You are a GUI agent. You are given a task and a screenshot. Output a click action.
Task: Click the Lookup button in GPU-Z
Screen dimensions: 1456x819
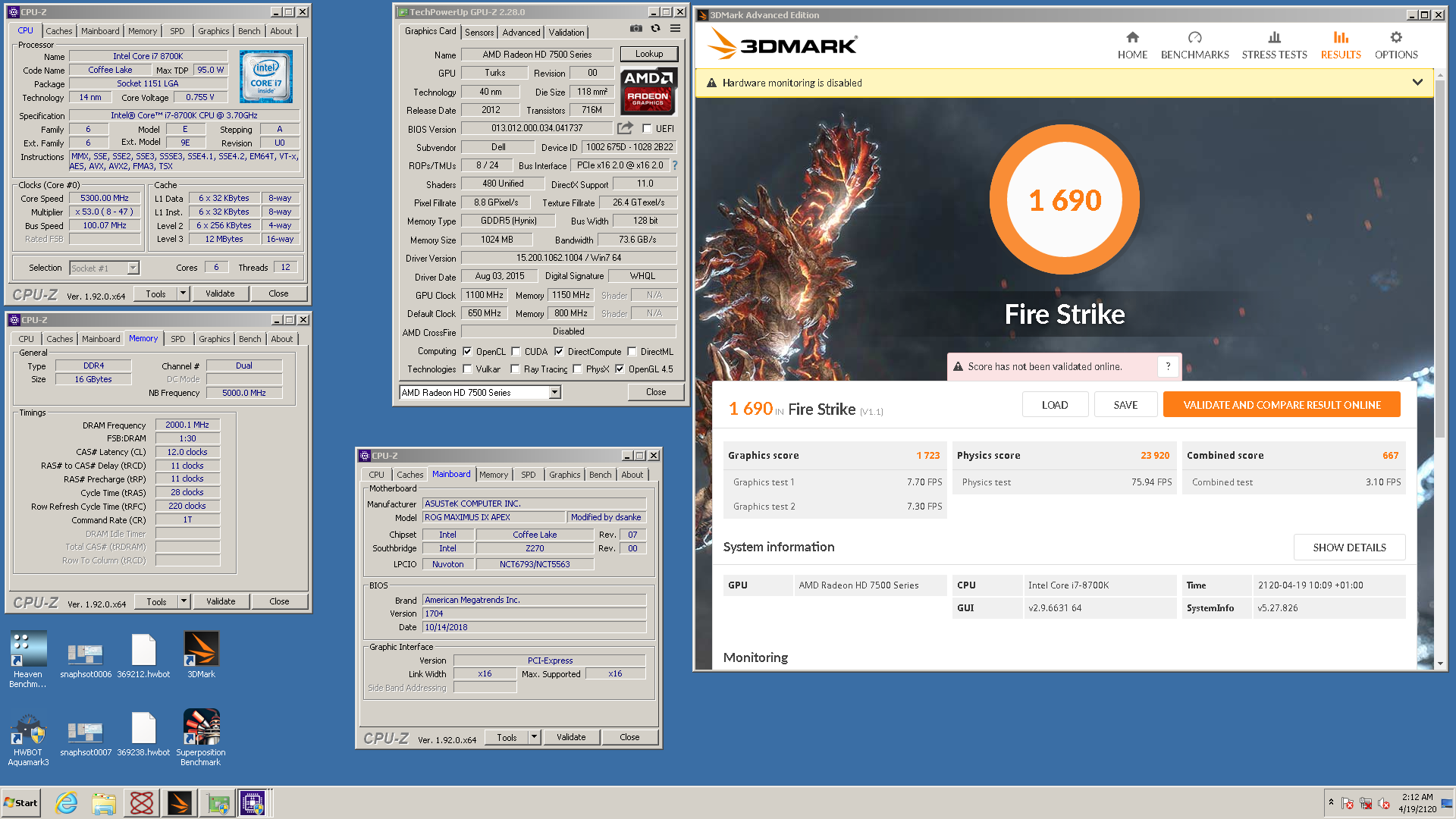point(649,54)
